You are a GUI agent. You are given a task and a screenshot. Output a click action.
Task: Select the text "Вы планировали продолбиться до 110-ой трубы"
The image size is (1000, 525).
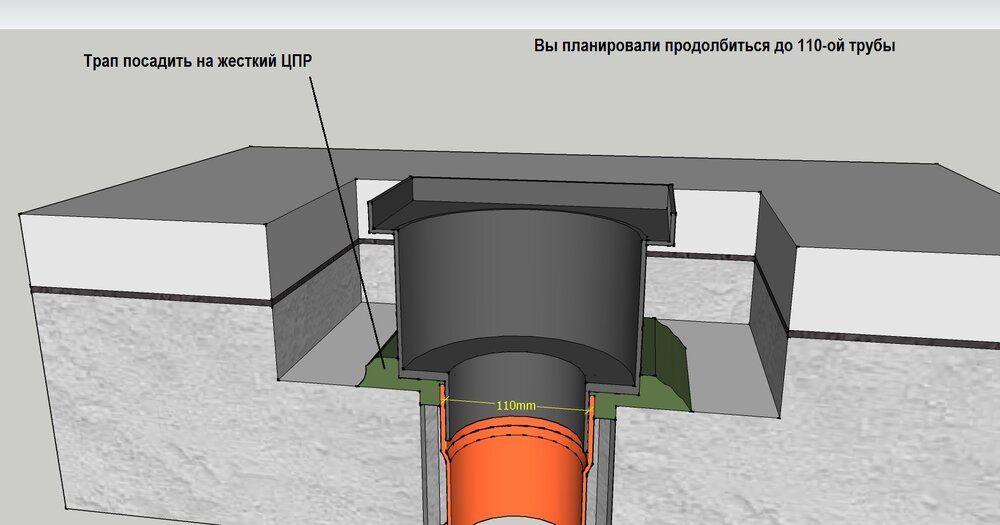(x=715, y=46)
